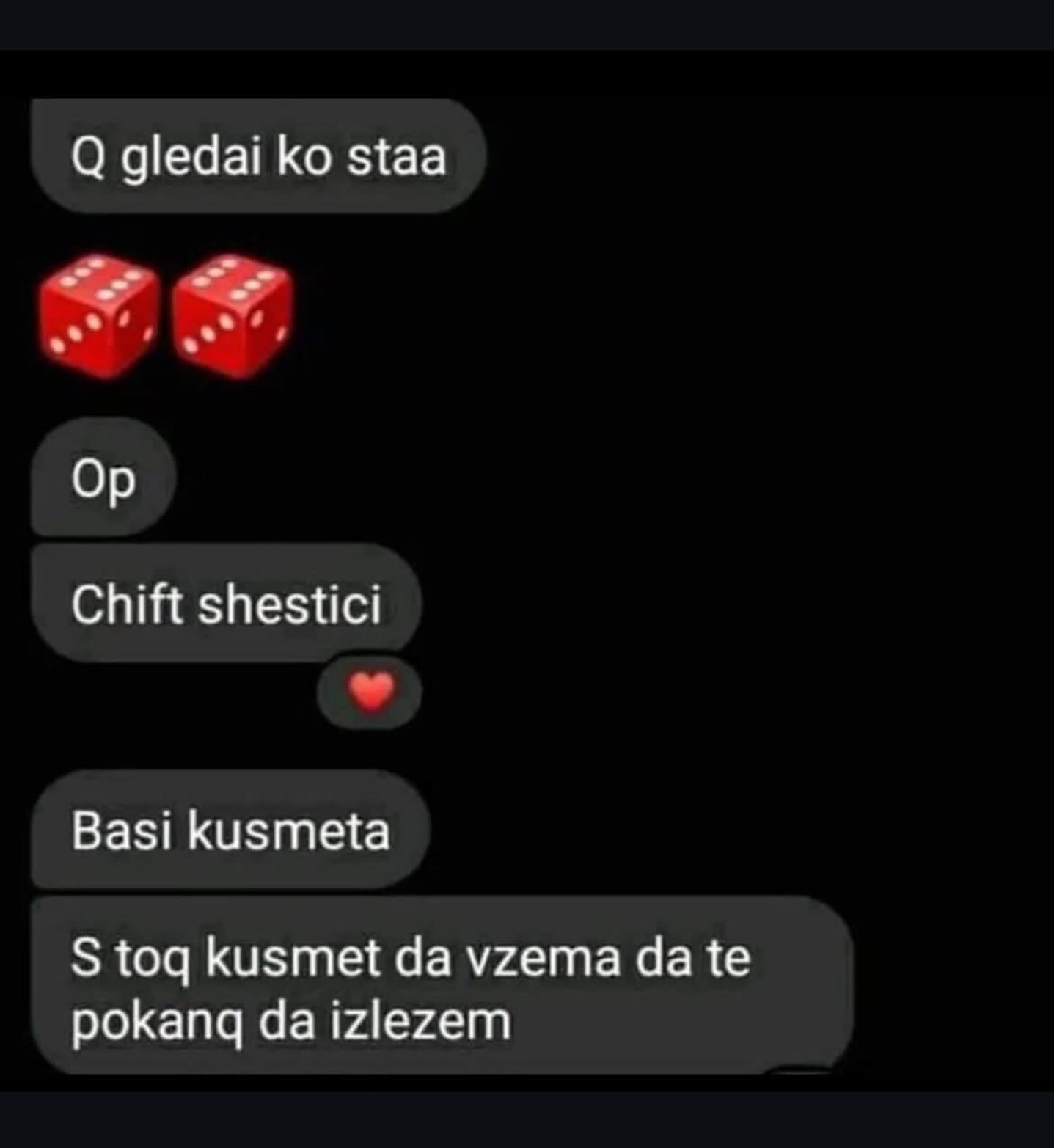Click the word 'kusmeta' in the message
The width and height of the screenshot is (1054, 1148).
pos(288,830)
